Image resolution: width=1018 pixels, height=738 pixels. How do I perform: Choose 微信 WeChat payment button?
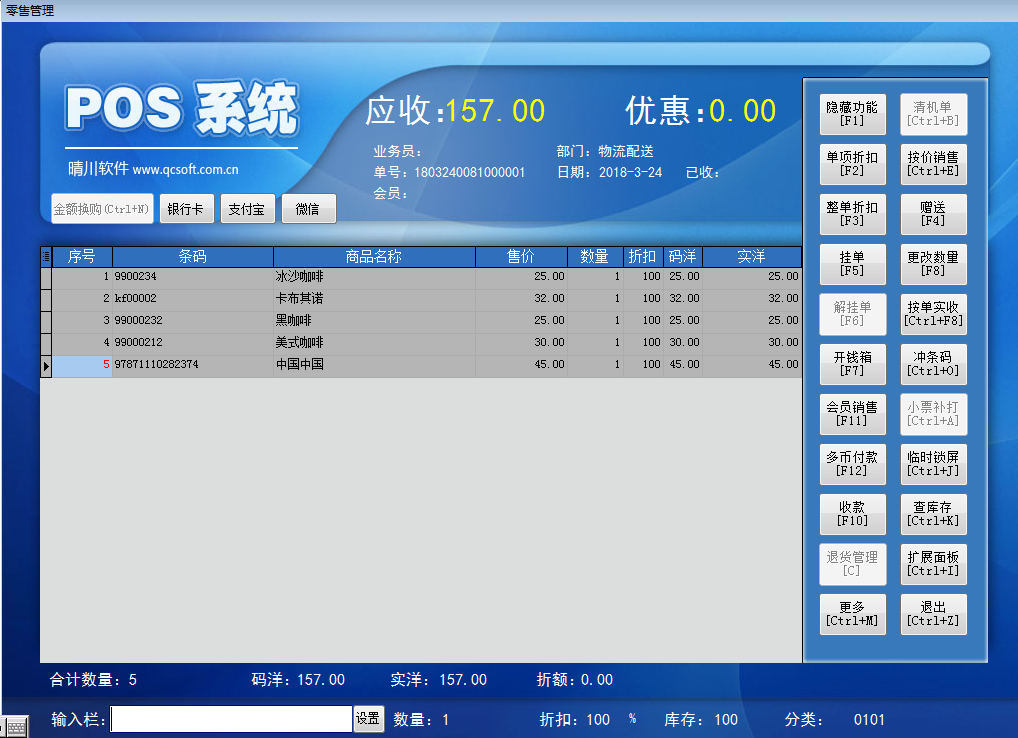[x=308, y=209]
